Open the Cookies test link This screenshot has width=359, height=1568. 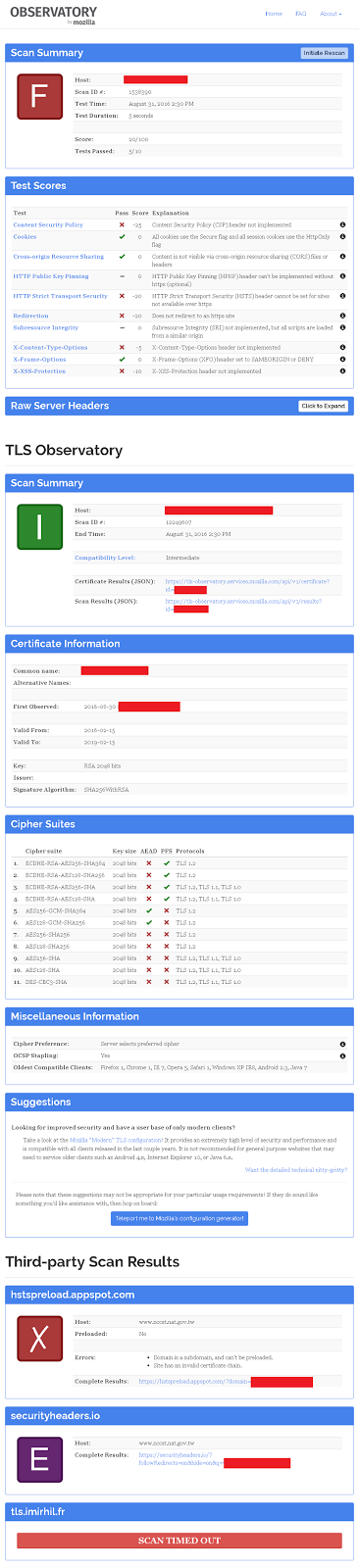25,237
